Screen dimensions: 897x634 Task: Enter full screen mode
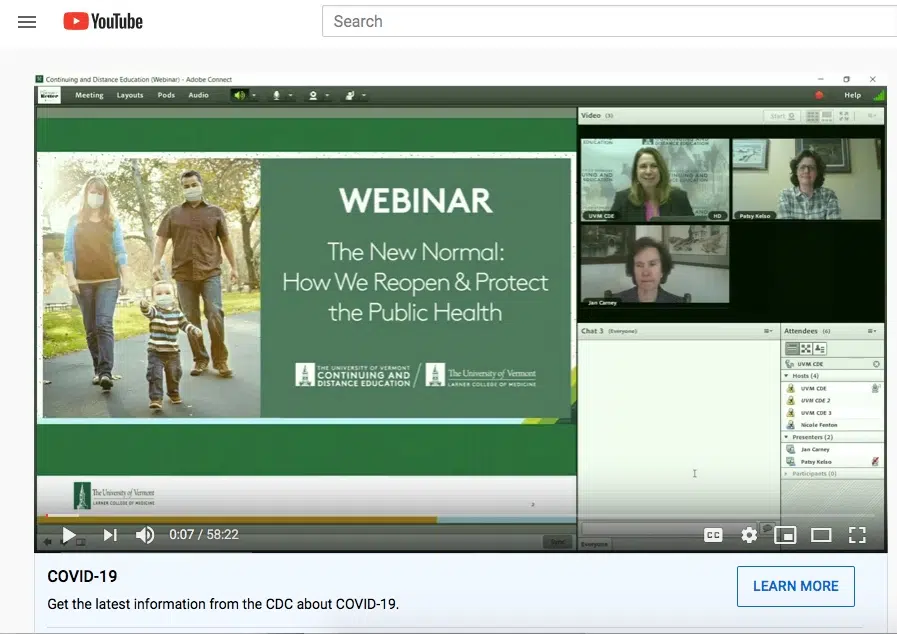pyautogui.click(x=857, y=535)
